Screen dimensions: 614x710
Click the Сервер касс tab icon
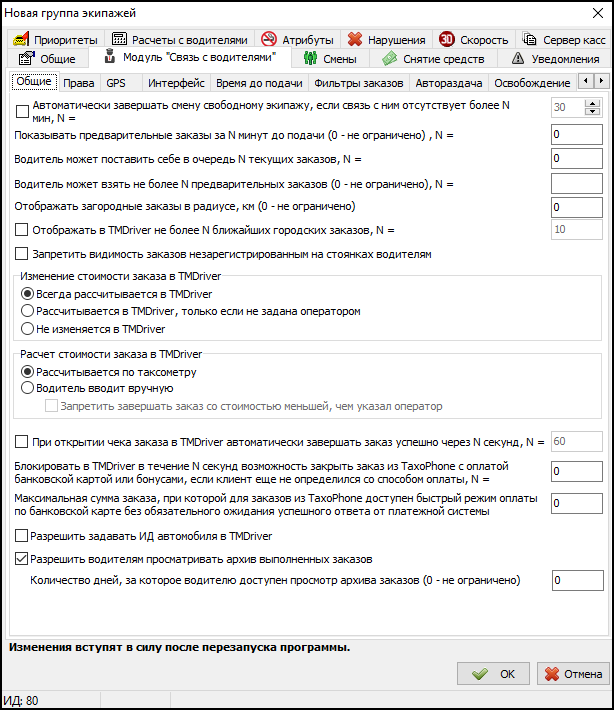(x=529, y=39)
